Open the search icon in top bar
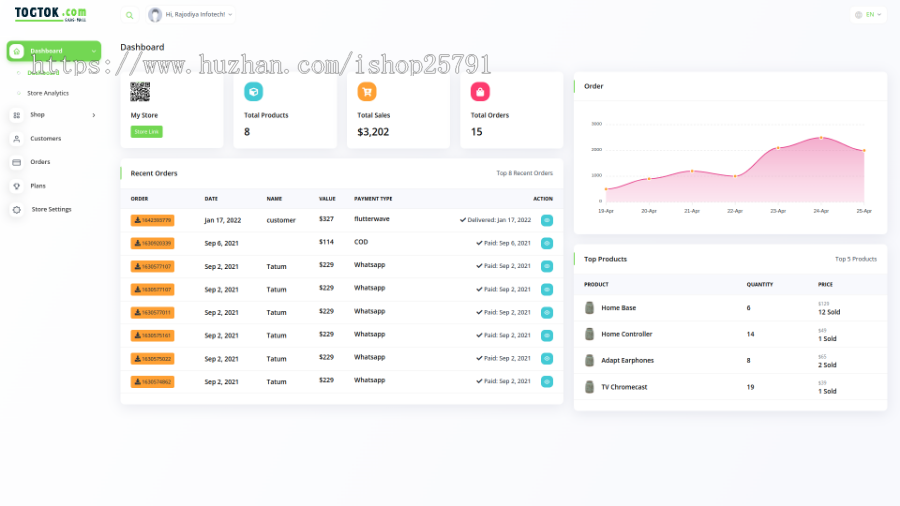900x506 pixels. tap(129, 15)
